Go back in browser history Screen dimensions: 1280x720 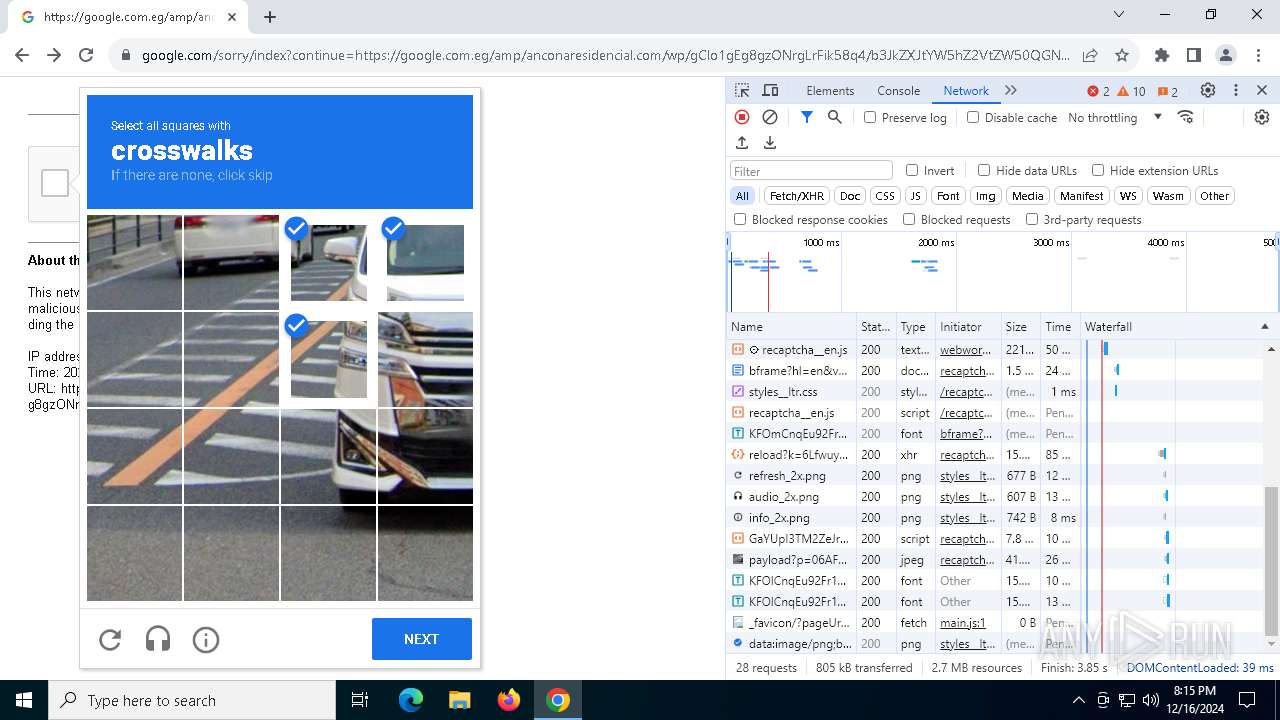(22, 55)
